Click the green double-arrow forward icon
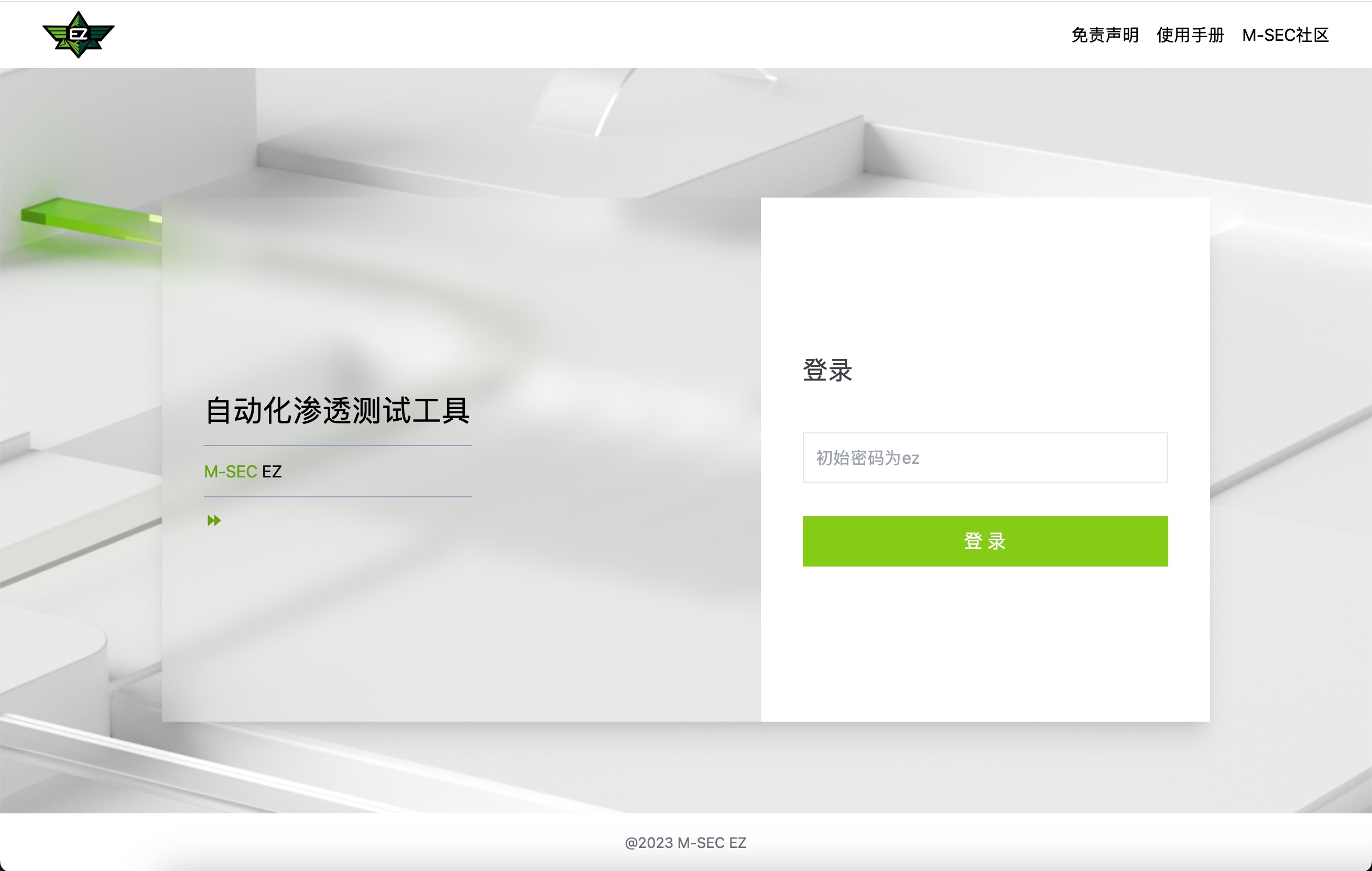The width and height of the screenshot is (1372, 871). tap(214, 520)
